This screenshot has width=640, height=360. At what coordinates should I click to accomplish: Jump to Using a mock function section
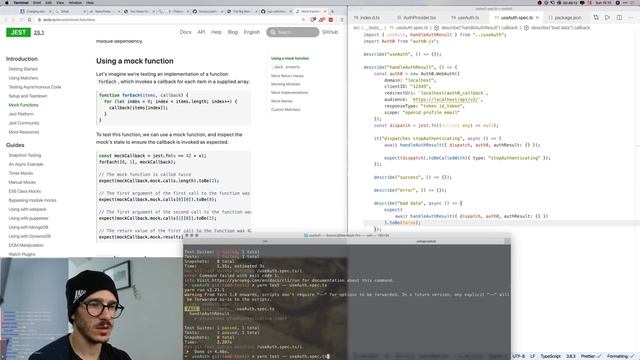click(x=290, y=58)
